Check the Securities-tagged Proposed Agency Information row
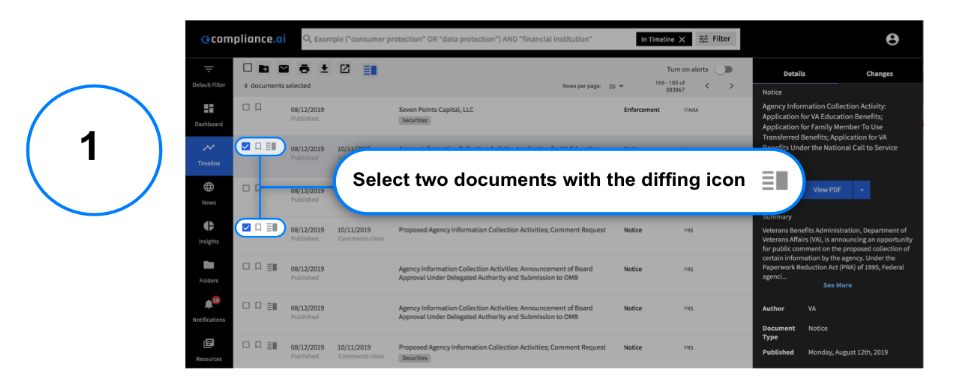Viewport: 962px width, 388px height. (246, 345)
